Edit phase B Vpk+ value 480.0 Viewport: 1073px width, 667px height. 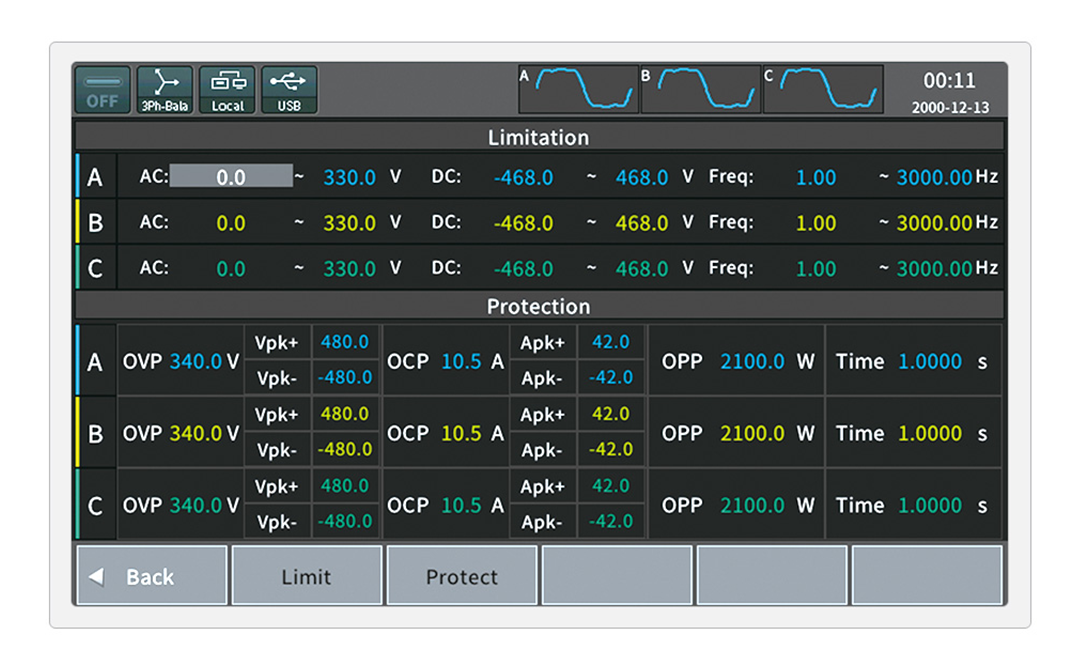[345, 414]
